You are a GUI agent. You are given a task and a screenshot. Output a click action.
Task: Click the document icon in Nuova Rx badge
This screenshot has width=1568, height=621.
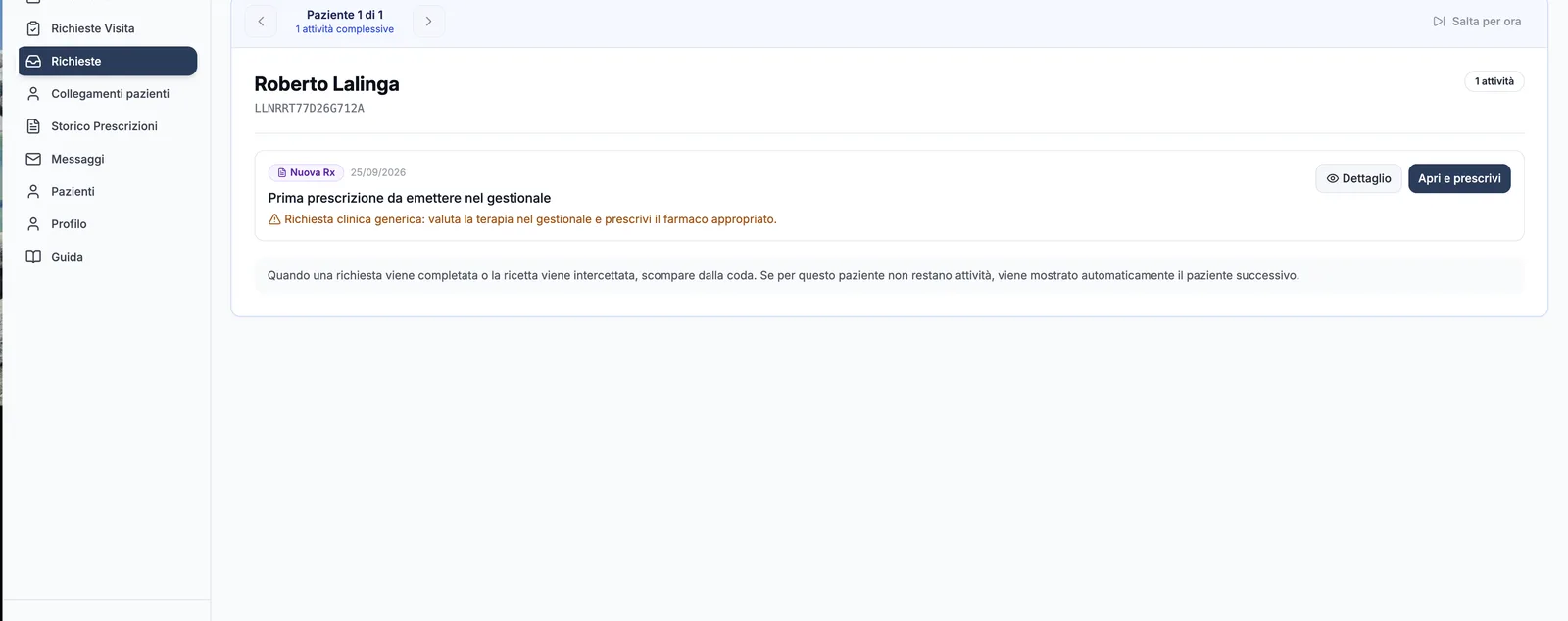(282, 172)
